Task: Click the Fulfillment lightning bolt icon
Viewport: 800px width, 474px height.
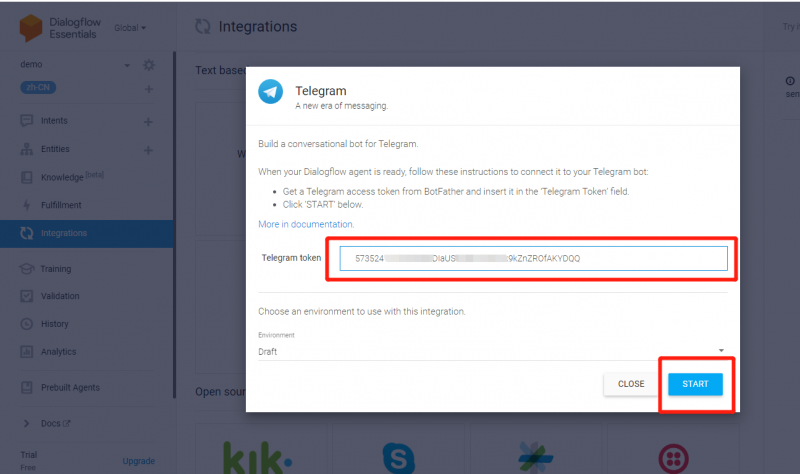Action: click(27, 205)
